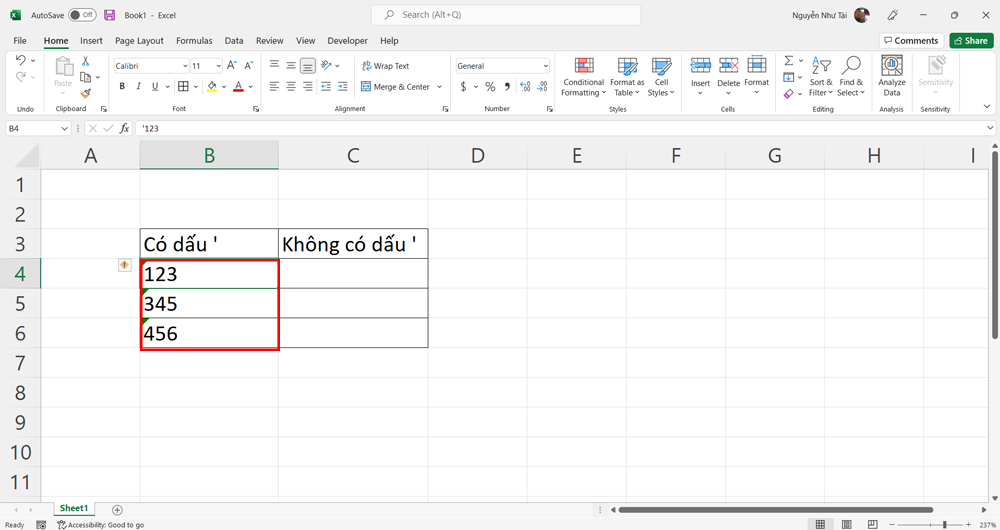
Task: Toggle Top Align
Action: [x=274, y=65]
